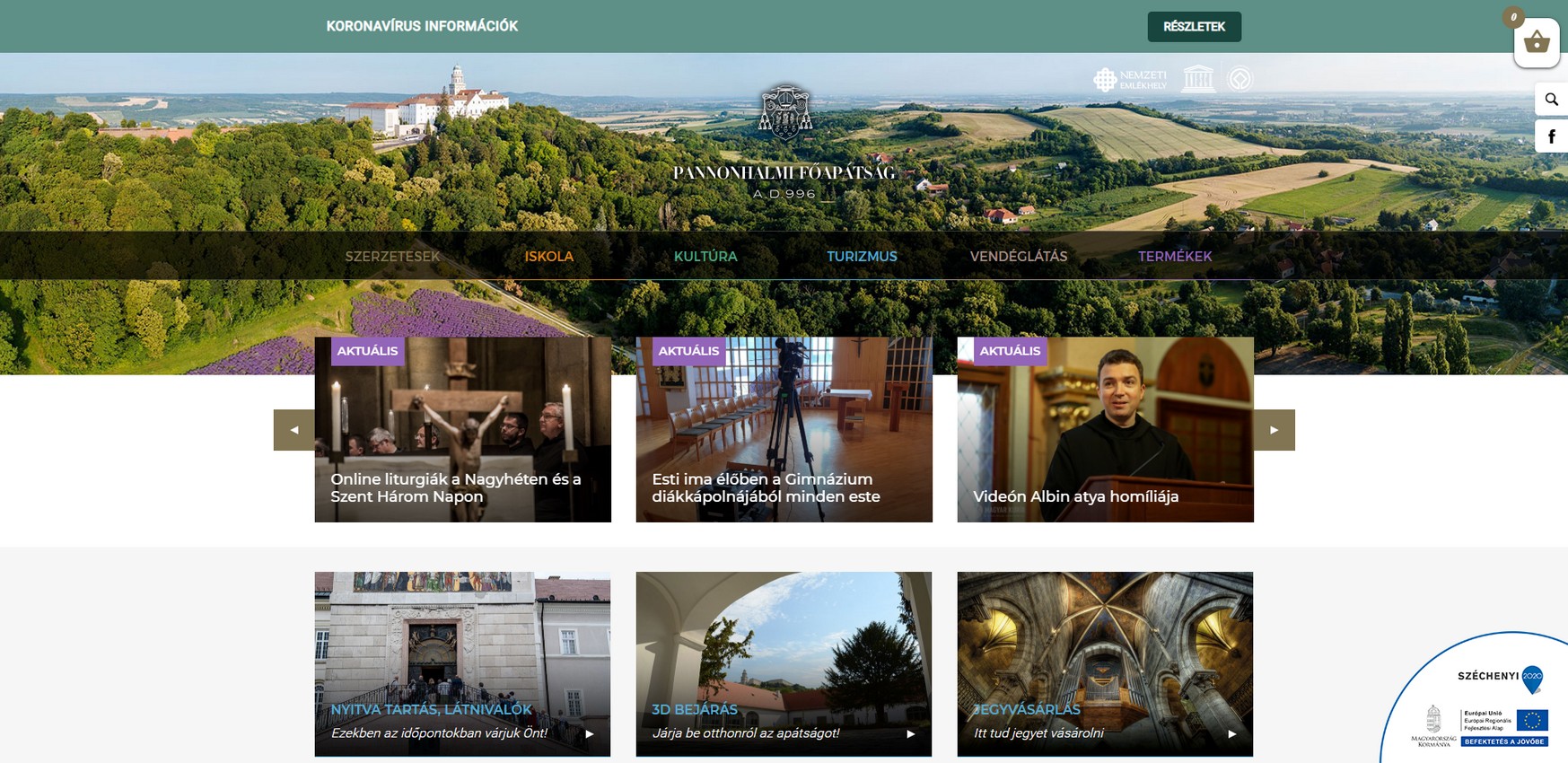Screen dimensions: 1568x763
Task: Open Nyitva tartás, látnivalók link
Action: click(432, 709)
